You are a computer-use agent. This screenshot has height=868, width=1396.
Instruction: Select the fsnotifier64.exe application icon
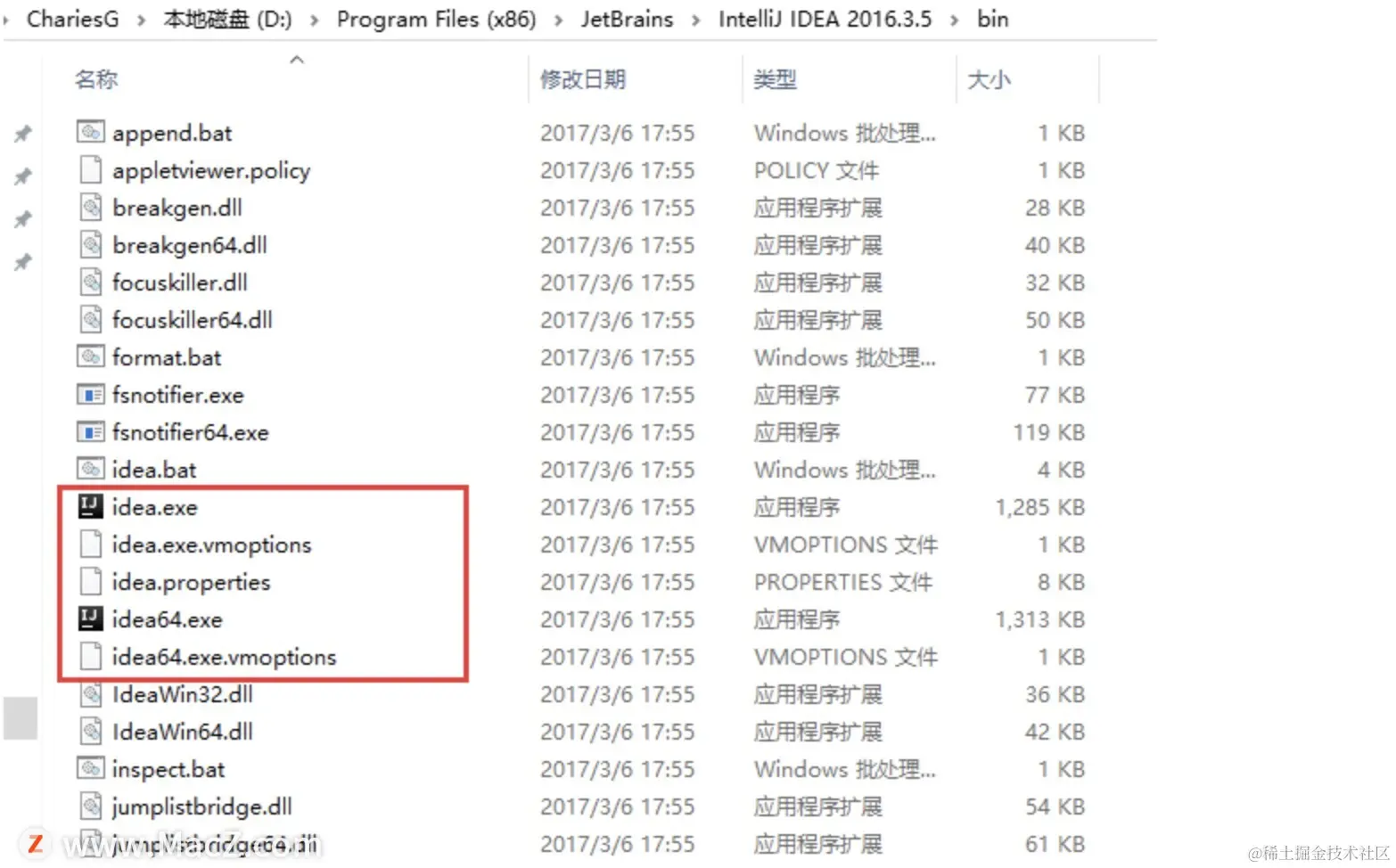click(90, 432)
